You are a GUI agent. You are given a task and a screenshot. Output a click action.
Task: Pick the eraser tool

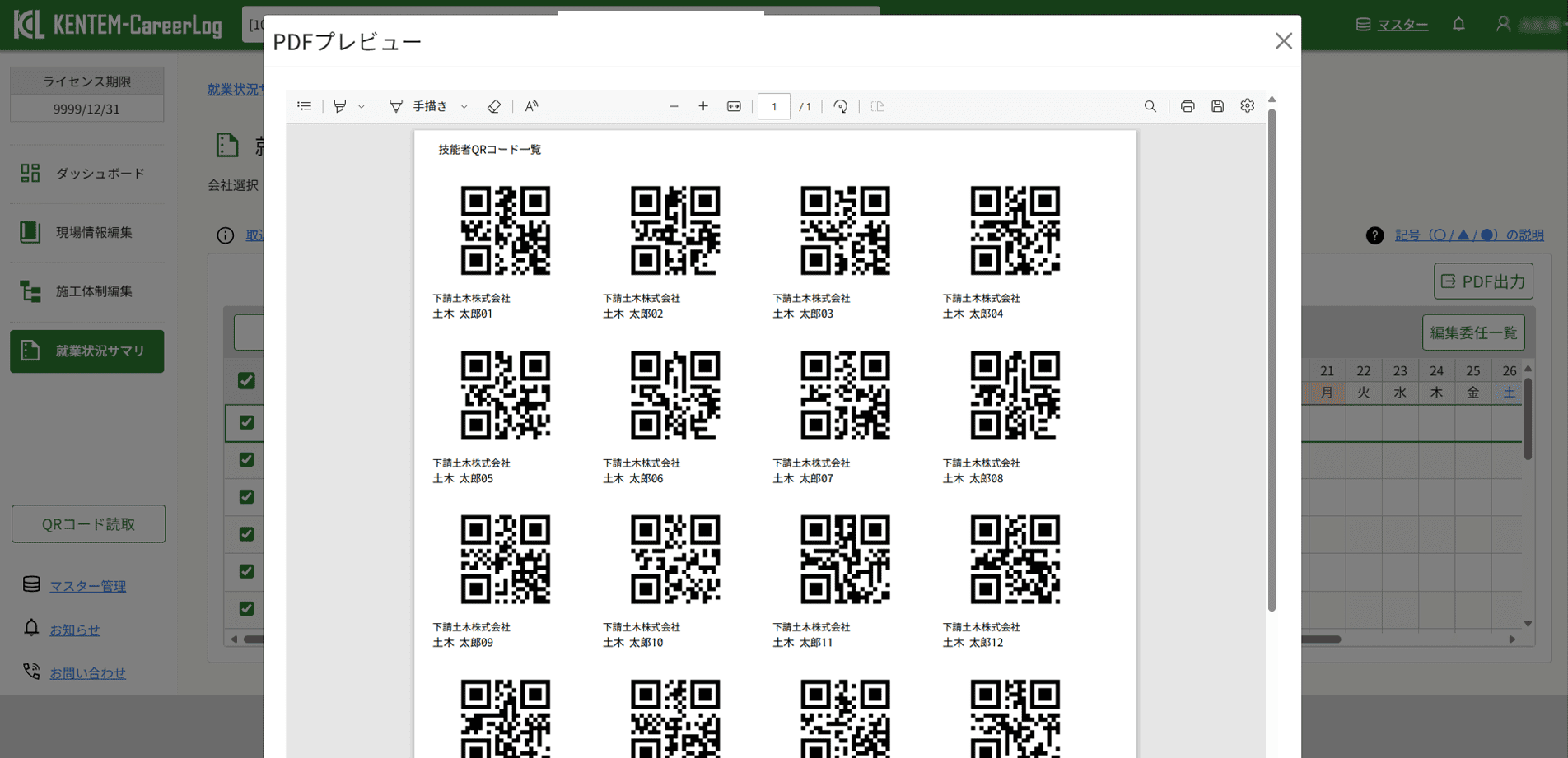point(493,105)
